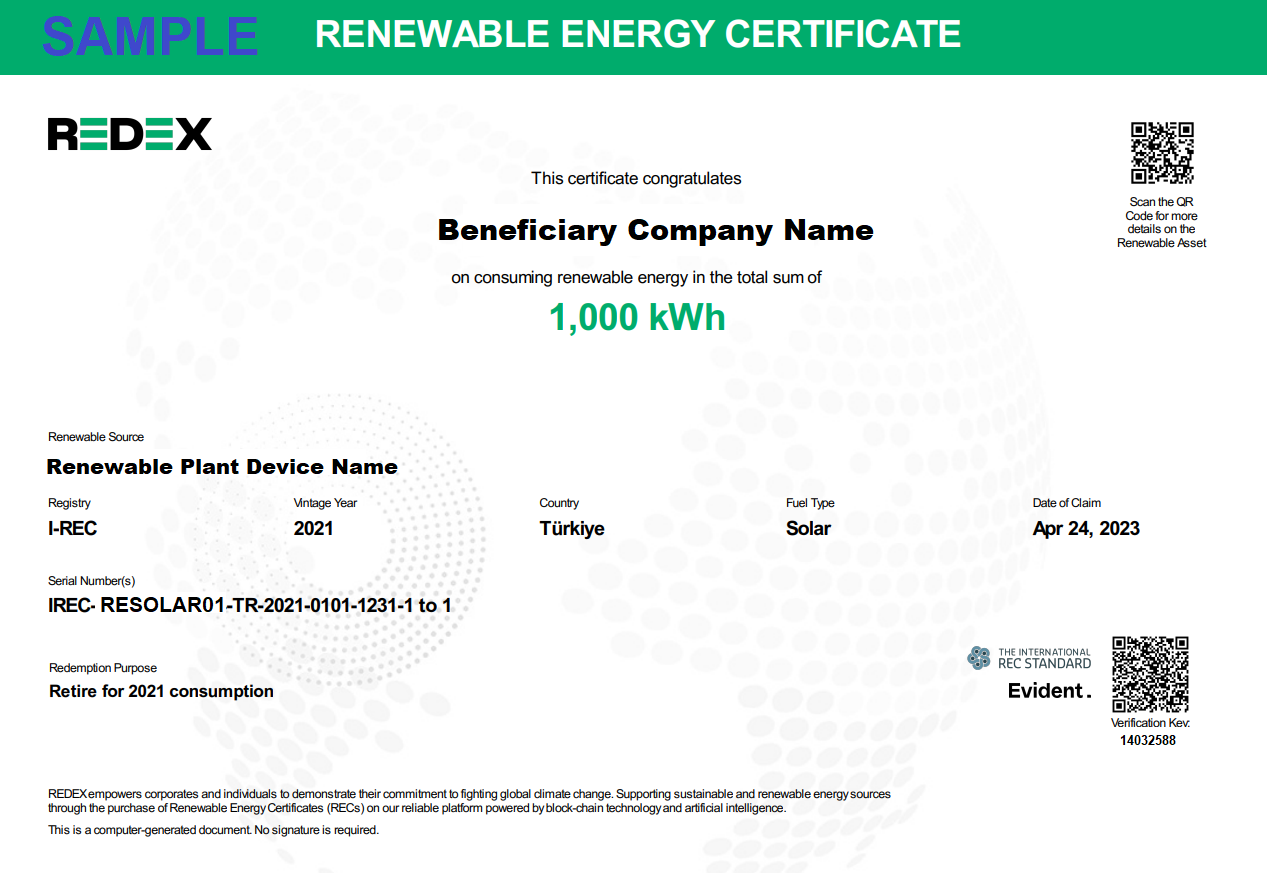1267x873 pixels.
Task: Click the top-right renewable asset QR code
Action: click(x=1162, y=153)
